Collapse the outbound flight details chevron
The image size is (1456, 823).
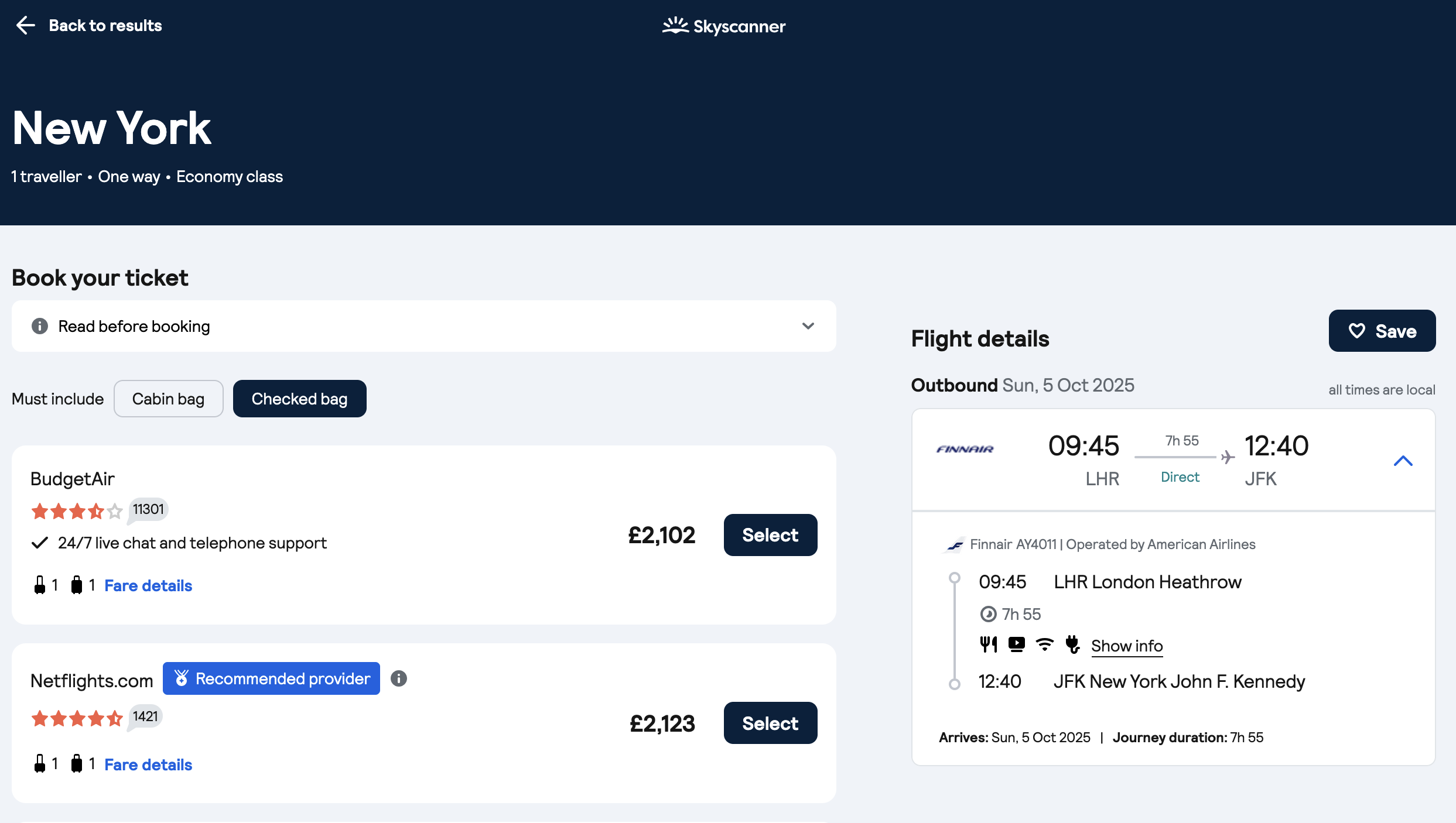pyautogui.click(x=1403, y=461)
